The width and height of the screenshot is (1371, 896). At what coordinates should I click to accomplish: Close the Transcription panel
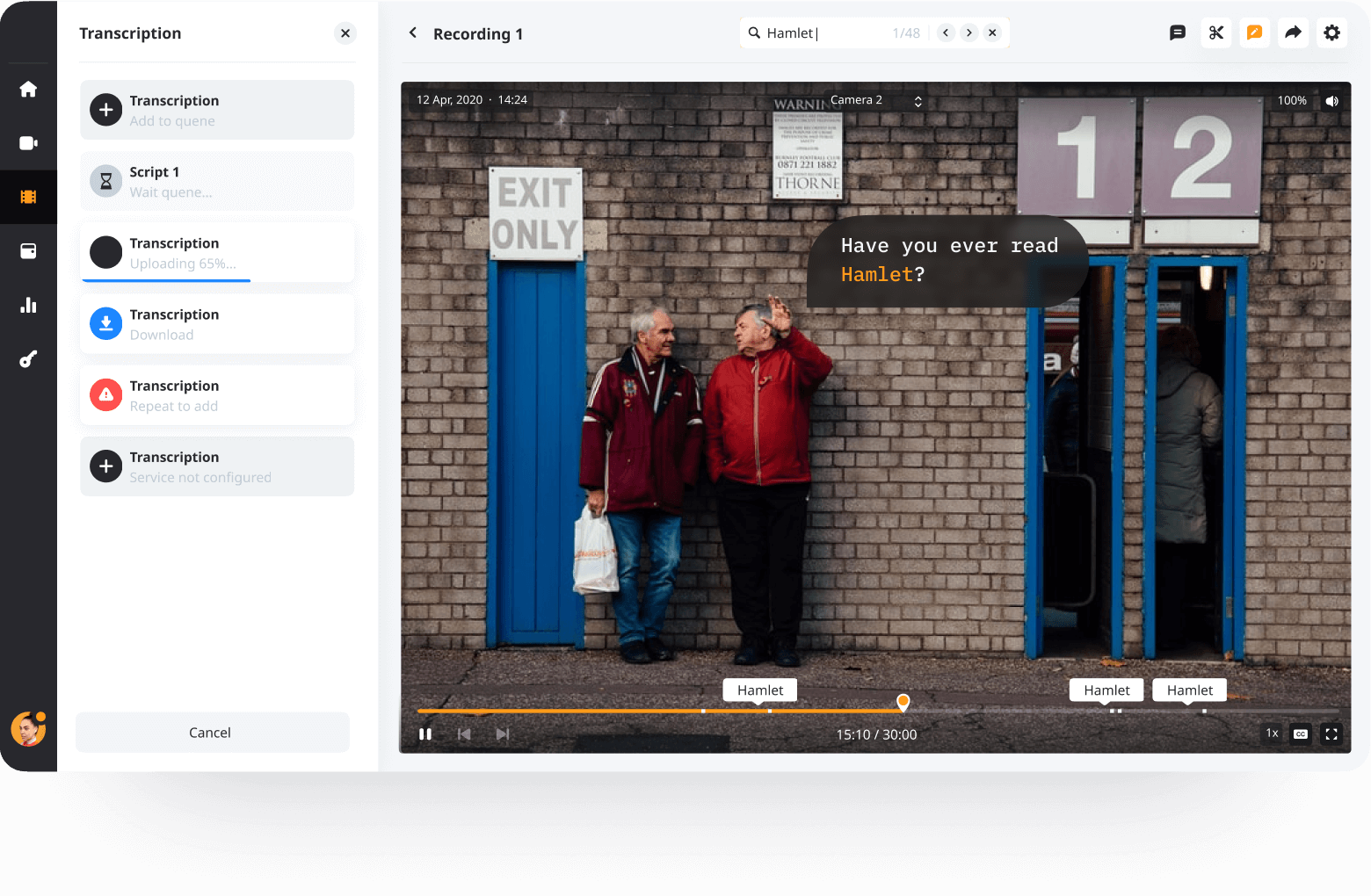point(345,33)
